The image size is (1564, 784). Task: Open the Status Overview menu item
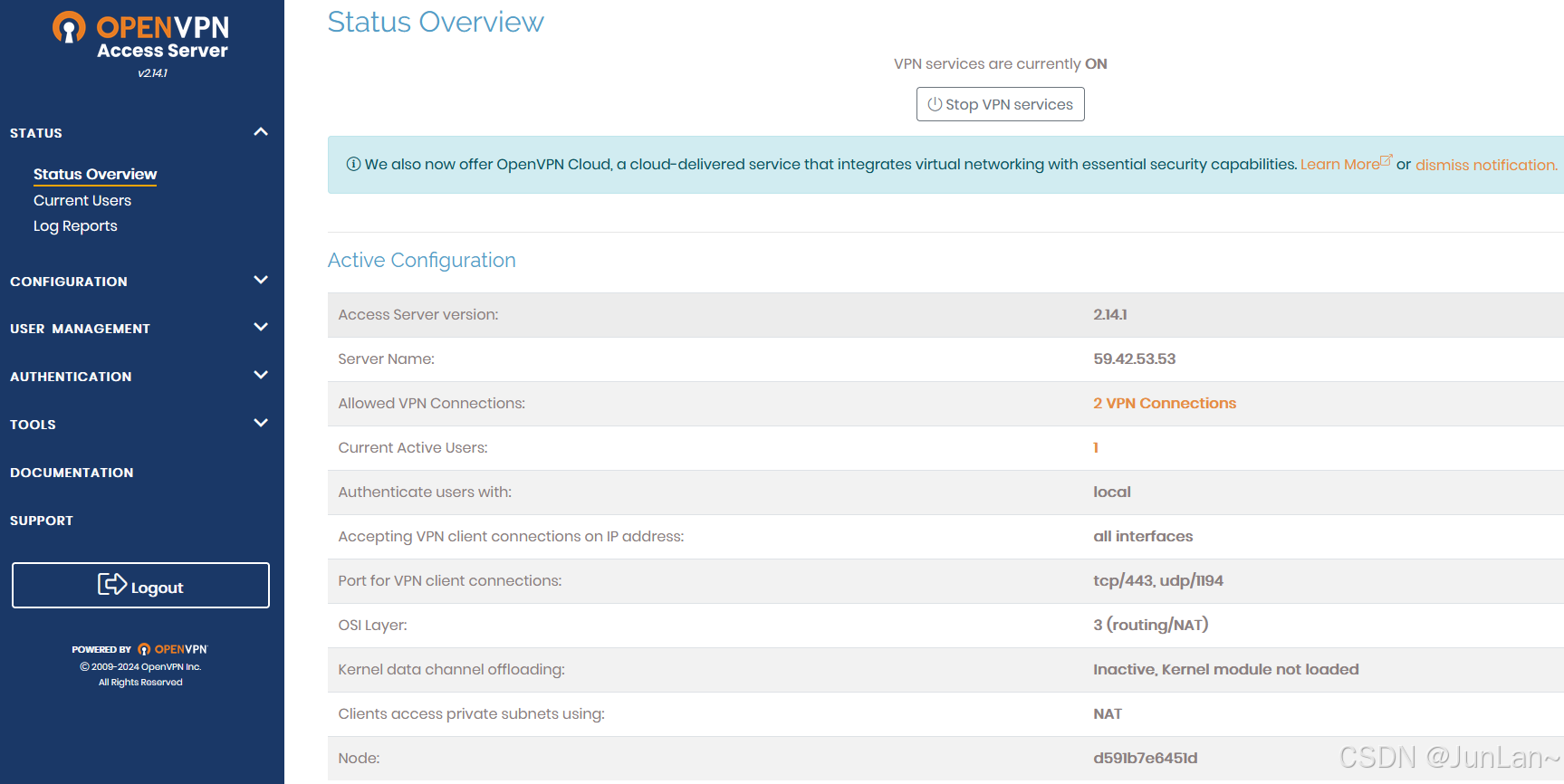point(95,174)
